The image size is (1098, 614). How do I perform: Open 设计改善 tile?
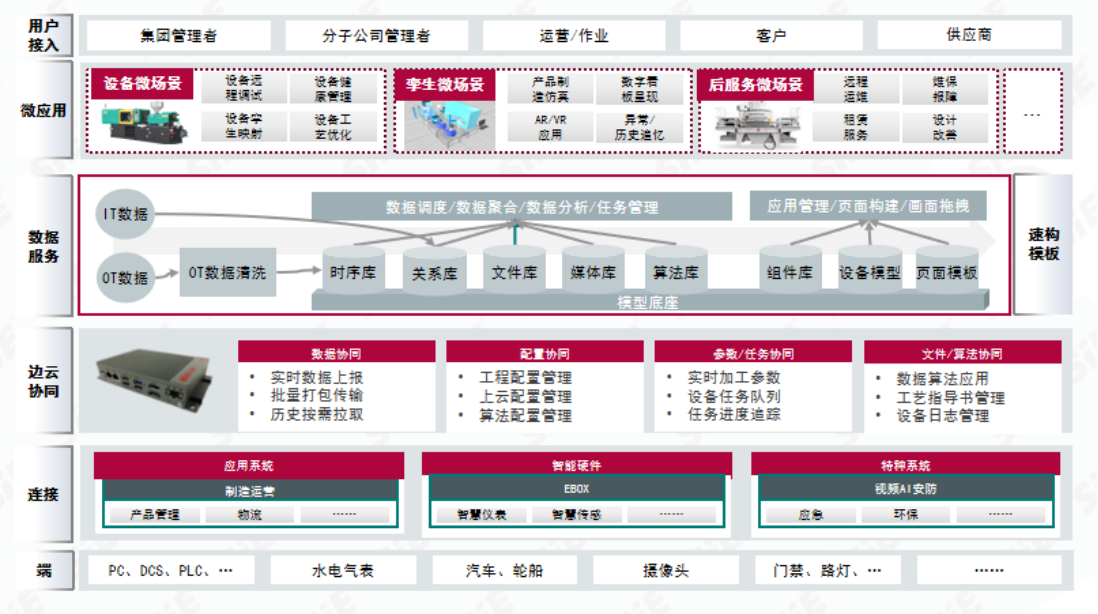coord(945,127)
